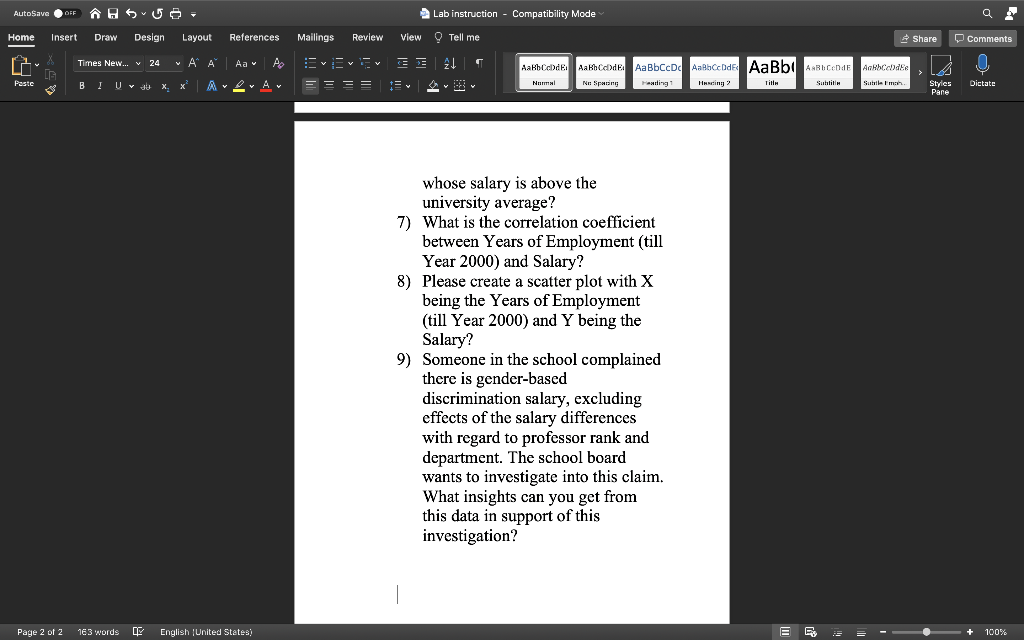Toggle show paragraph marks pilcrow
This screenshot has height=640, width=1024.
(479, 63)
